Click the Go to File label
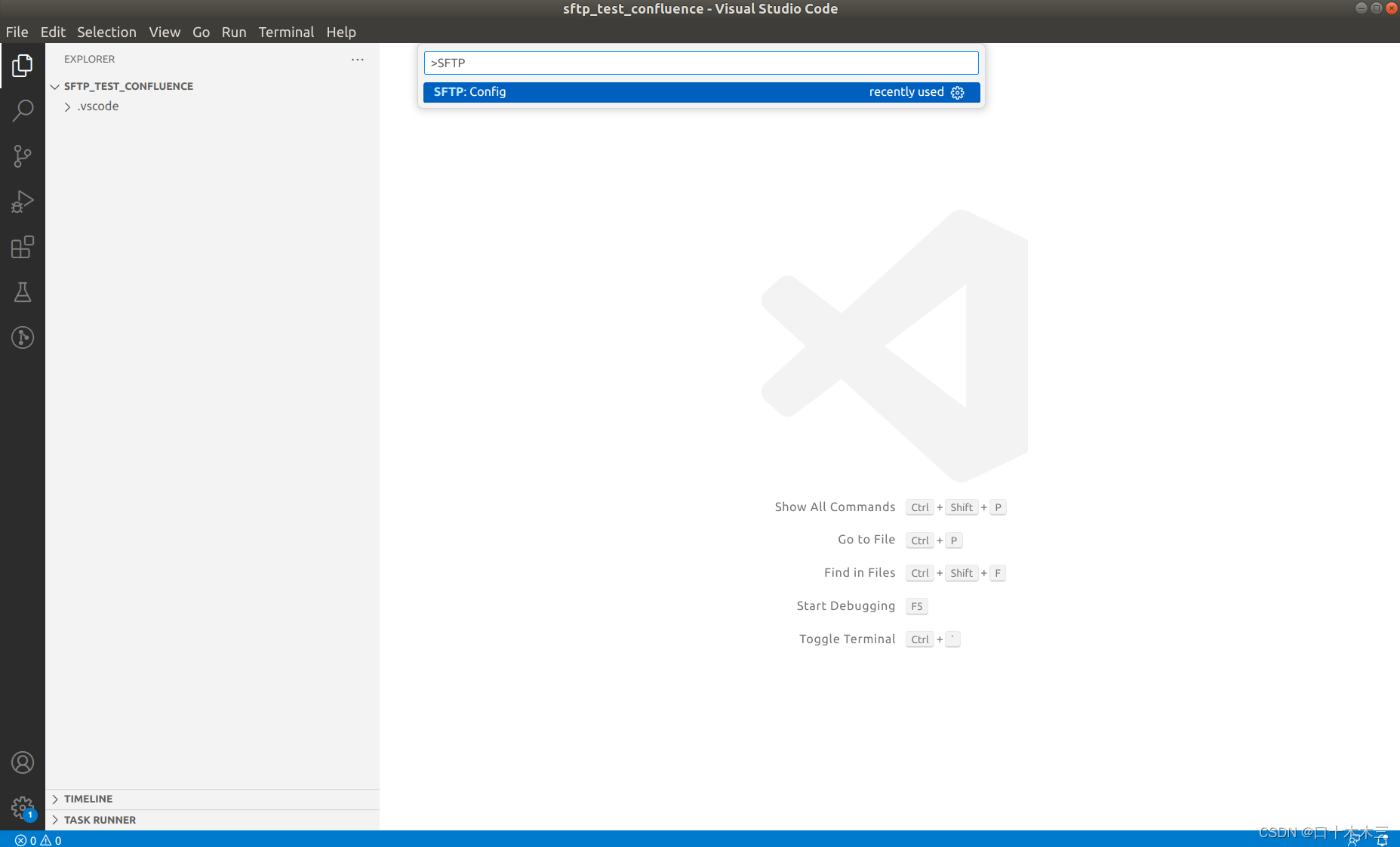 pyautogui.click(x=866, y=539)
